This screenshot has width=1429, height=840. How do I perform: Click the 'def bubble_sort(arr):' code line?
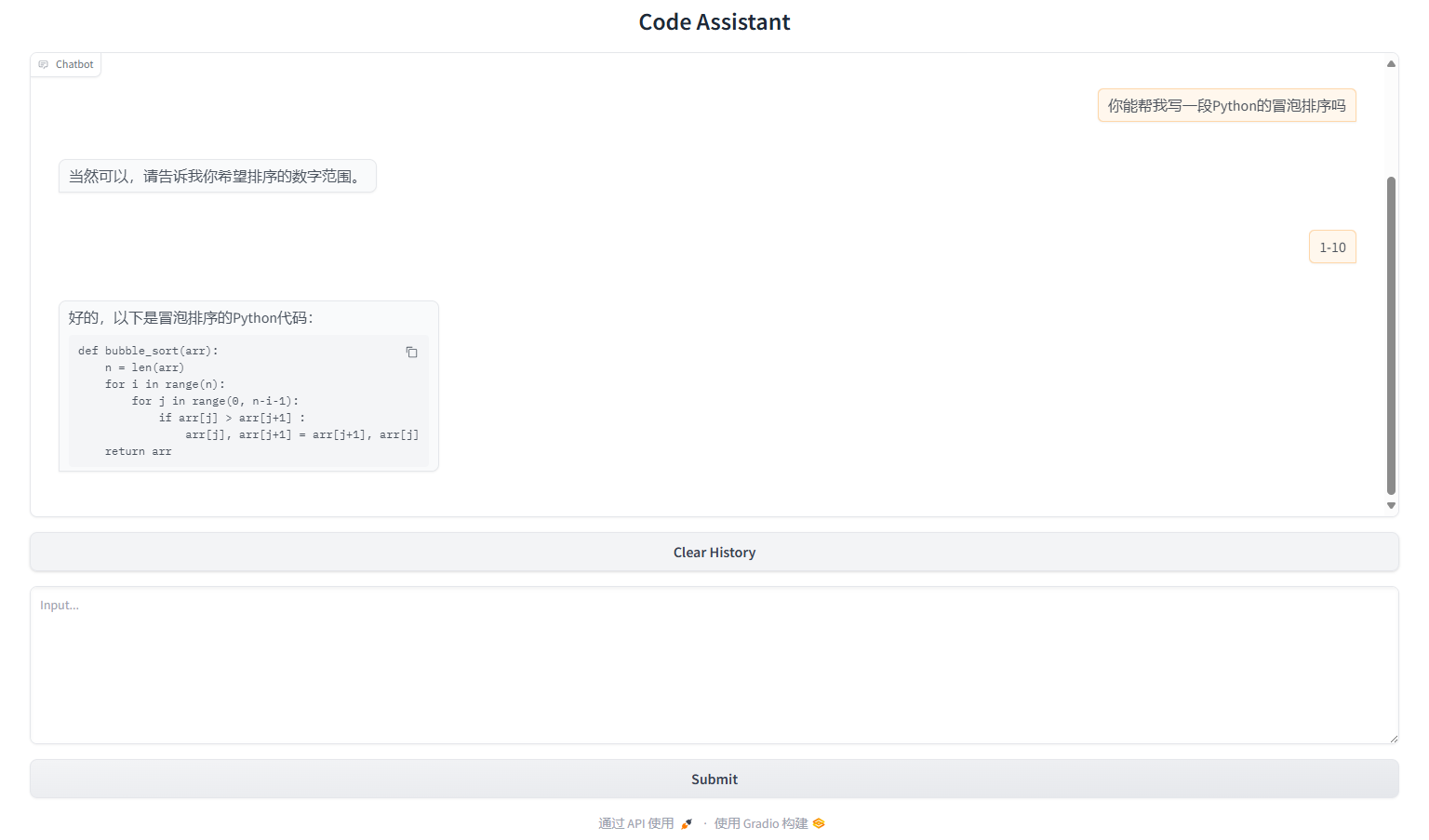pos(148,351)
